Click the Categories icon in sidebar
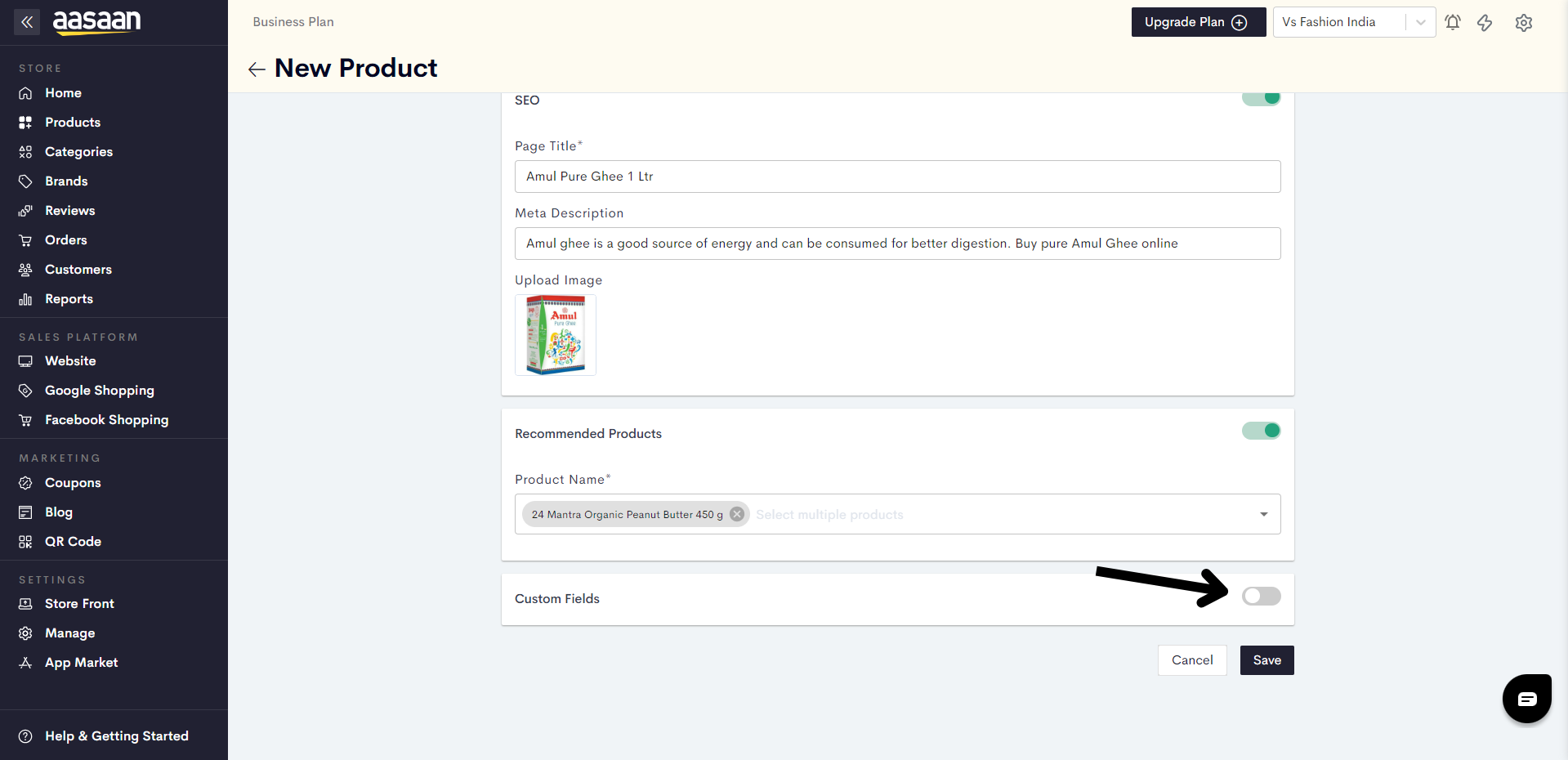The height and width of the screenshot is (760, 1568). coord(25,152)
